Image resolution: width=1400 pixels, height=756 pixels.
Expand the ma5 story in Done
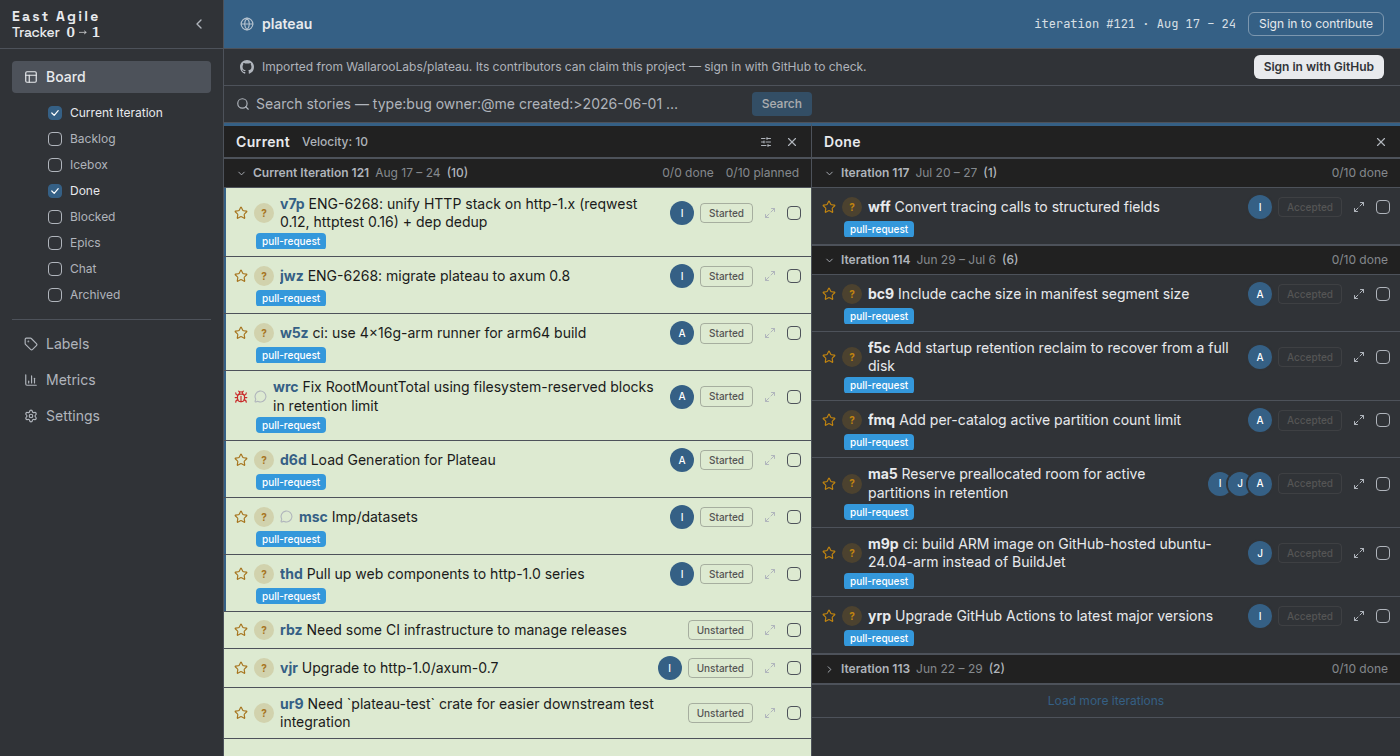pos(1359,483)
